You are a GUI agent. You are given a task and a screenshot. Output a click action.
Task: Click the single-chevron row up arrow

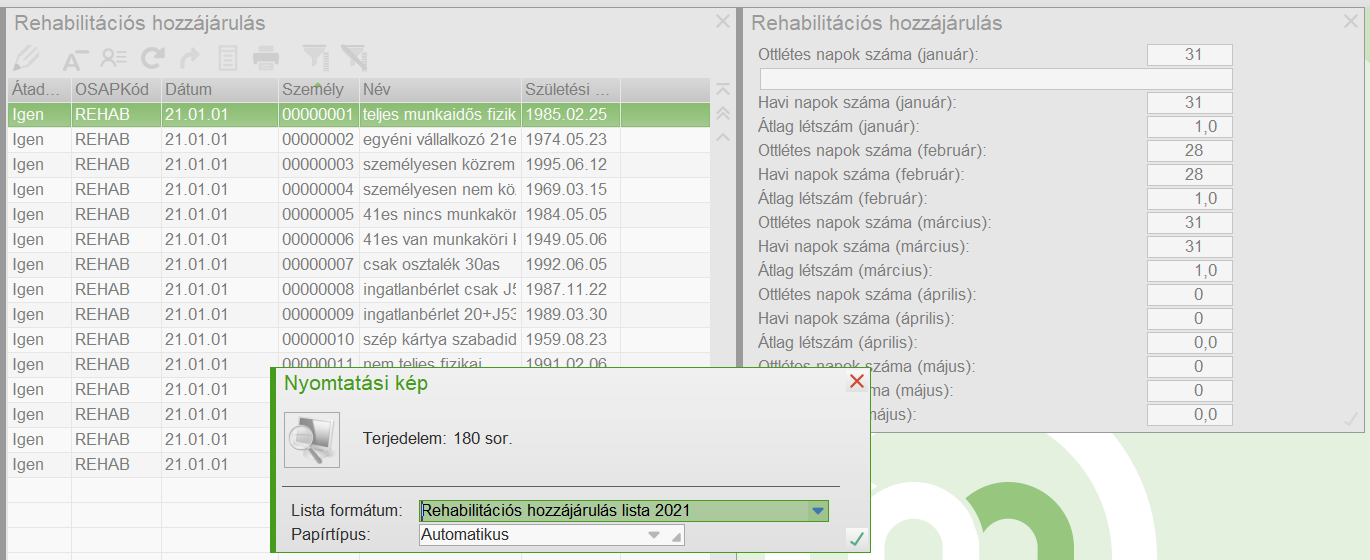[724, 137]
